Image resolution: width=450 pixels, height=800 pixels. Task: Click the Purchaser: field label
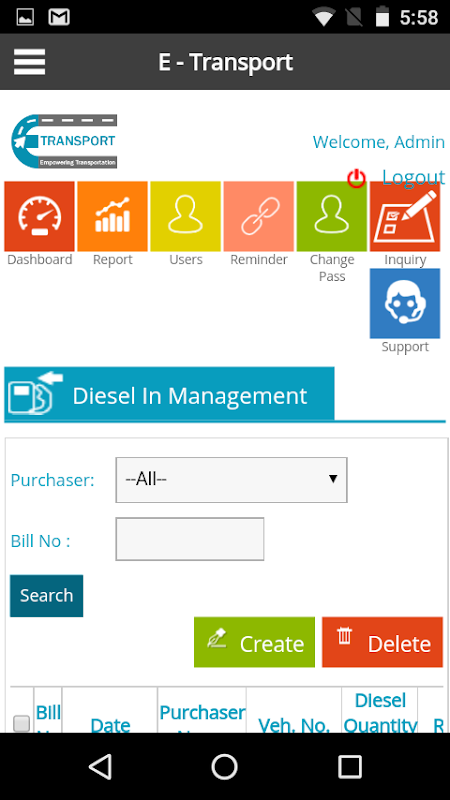pyautogui.click(x=53, y=480)
